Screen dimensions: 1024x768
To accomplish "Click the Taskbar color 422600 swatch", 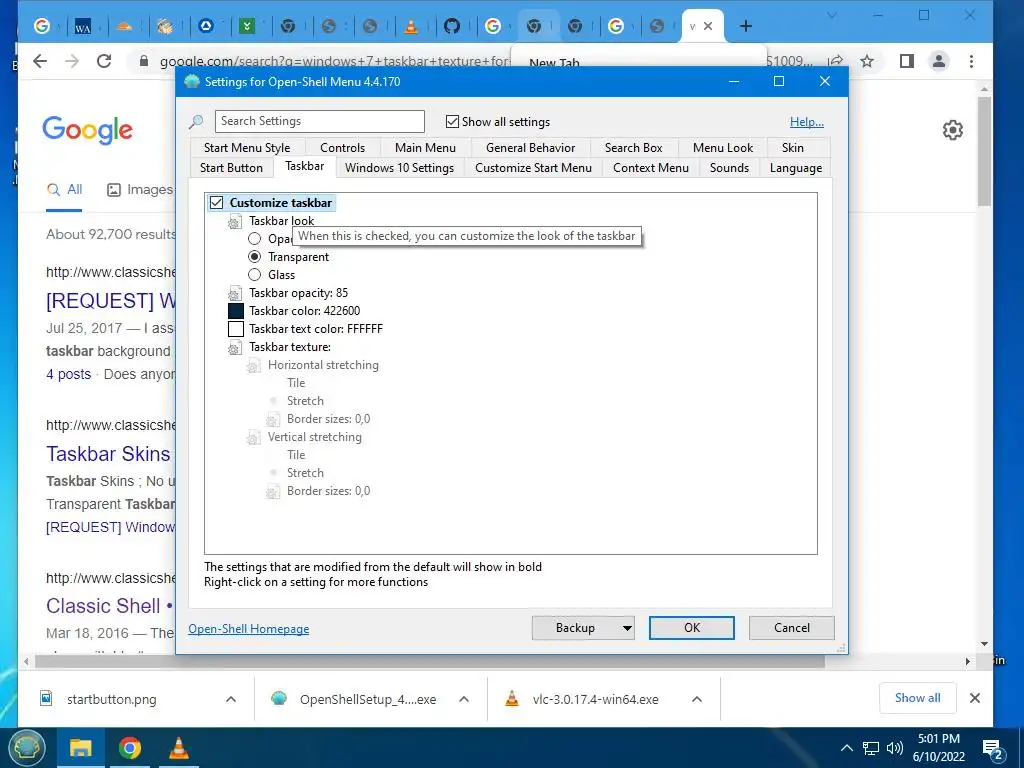I will point(236,312).
